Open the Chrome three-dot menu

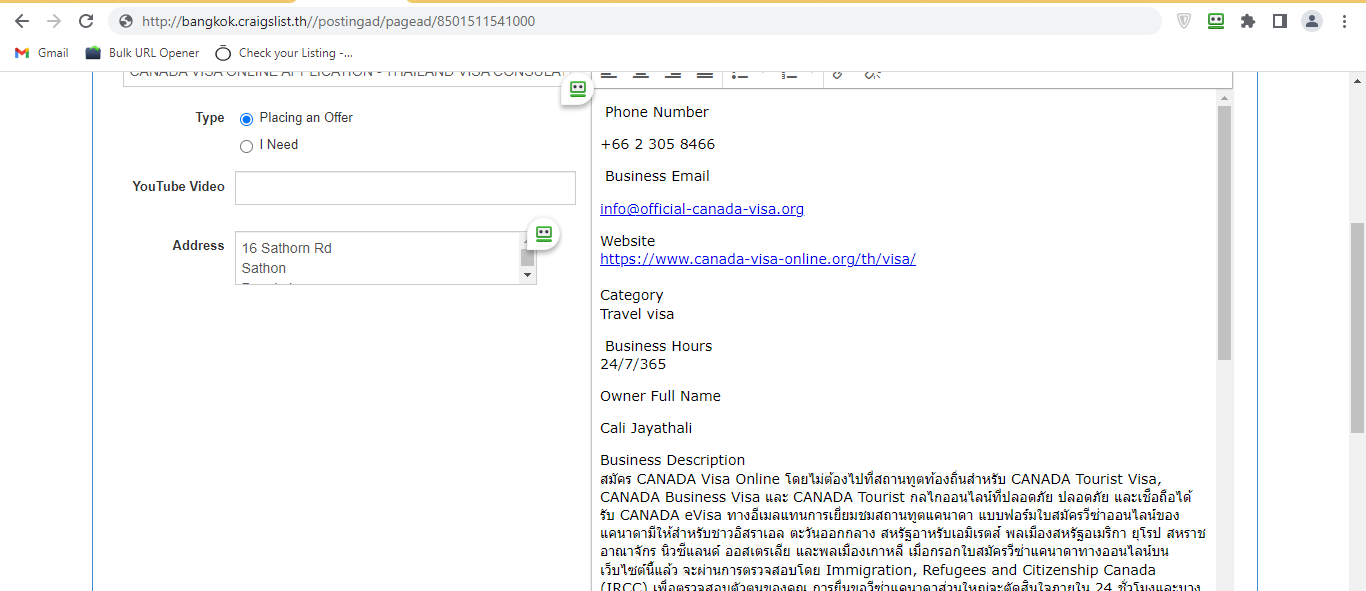coord(1344,21)
